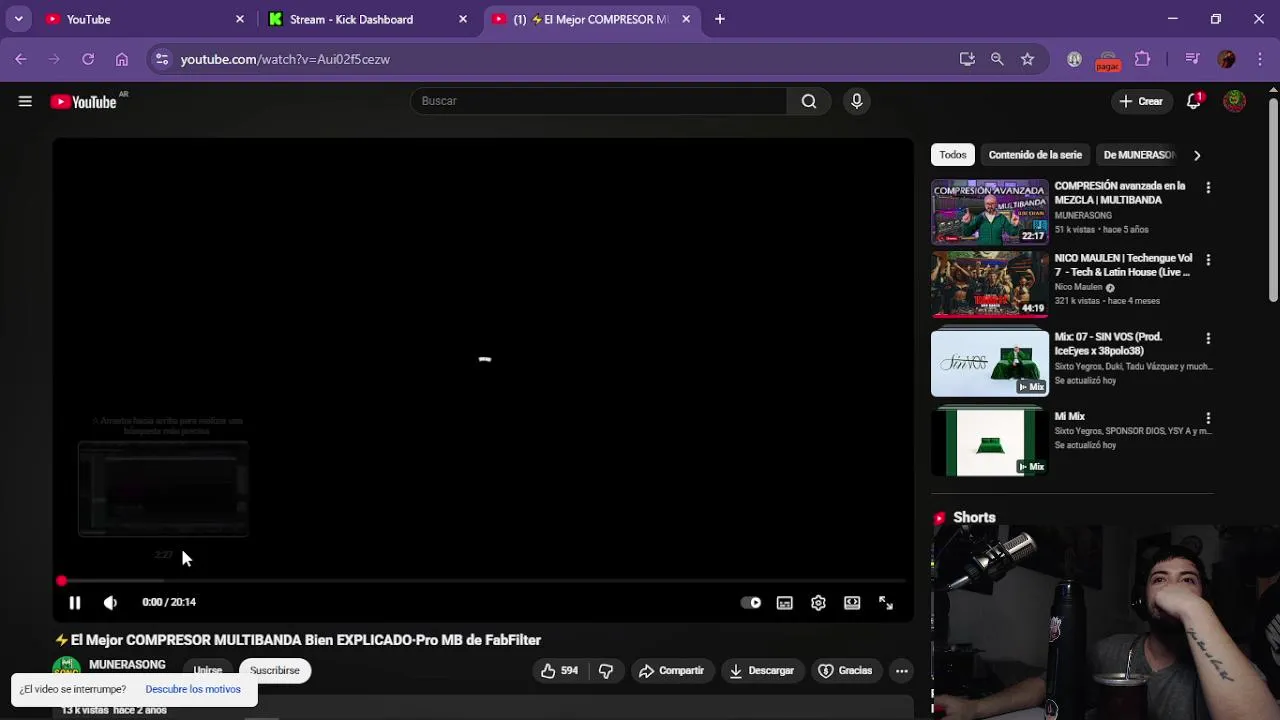Show more filter chips with arrow
The image size is (1280, 720).
tap(1197, 155)
